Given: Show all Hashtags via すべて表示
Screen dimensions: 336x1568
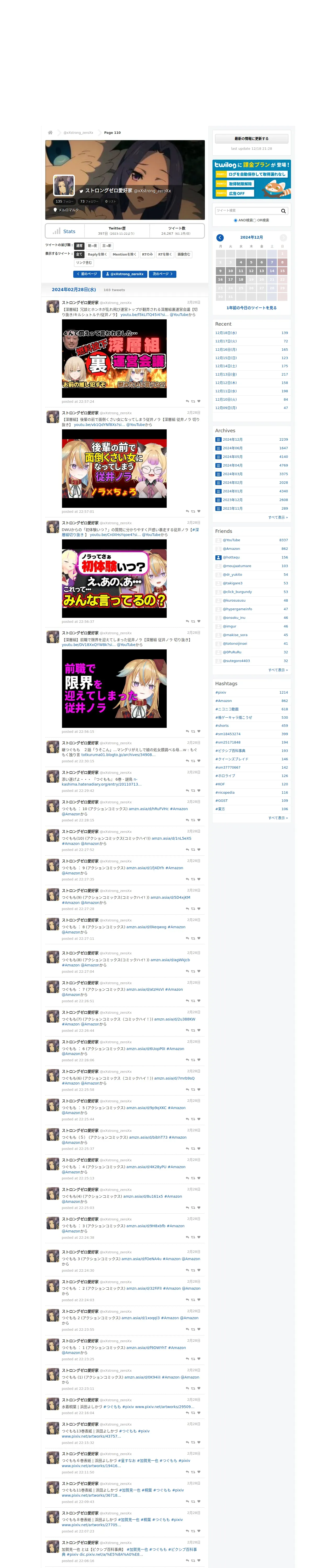Looking at the screenshot, I should pyautogui.click(x=278, y=817).
